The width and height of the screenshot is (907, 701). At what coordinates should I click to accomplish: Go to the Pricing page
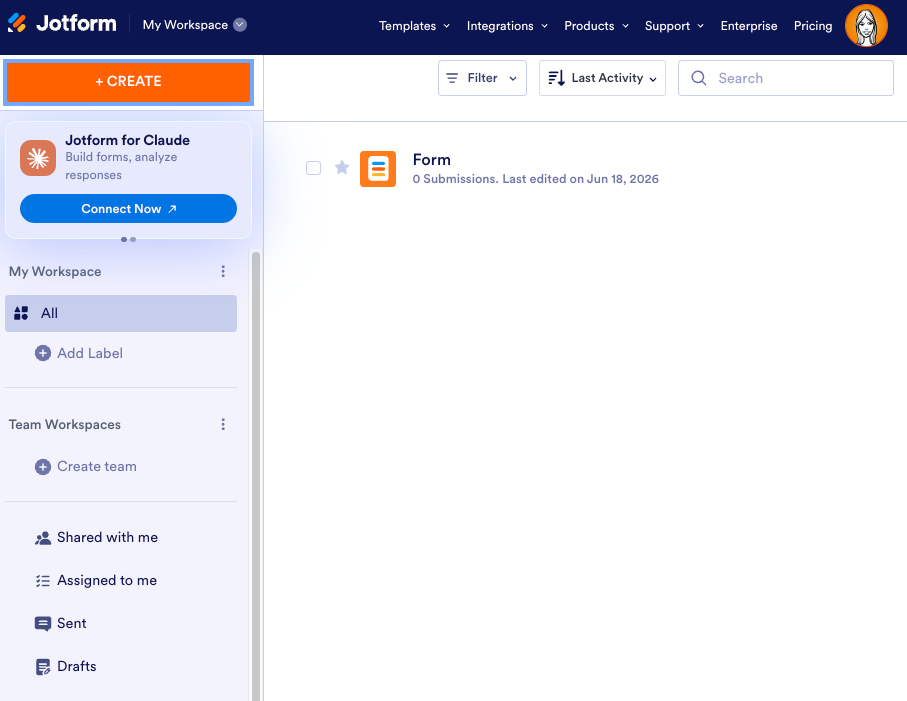[x=813, y=26]
